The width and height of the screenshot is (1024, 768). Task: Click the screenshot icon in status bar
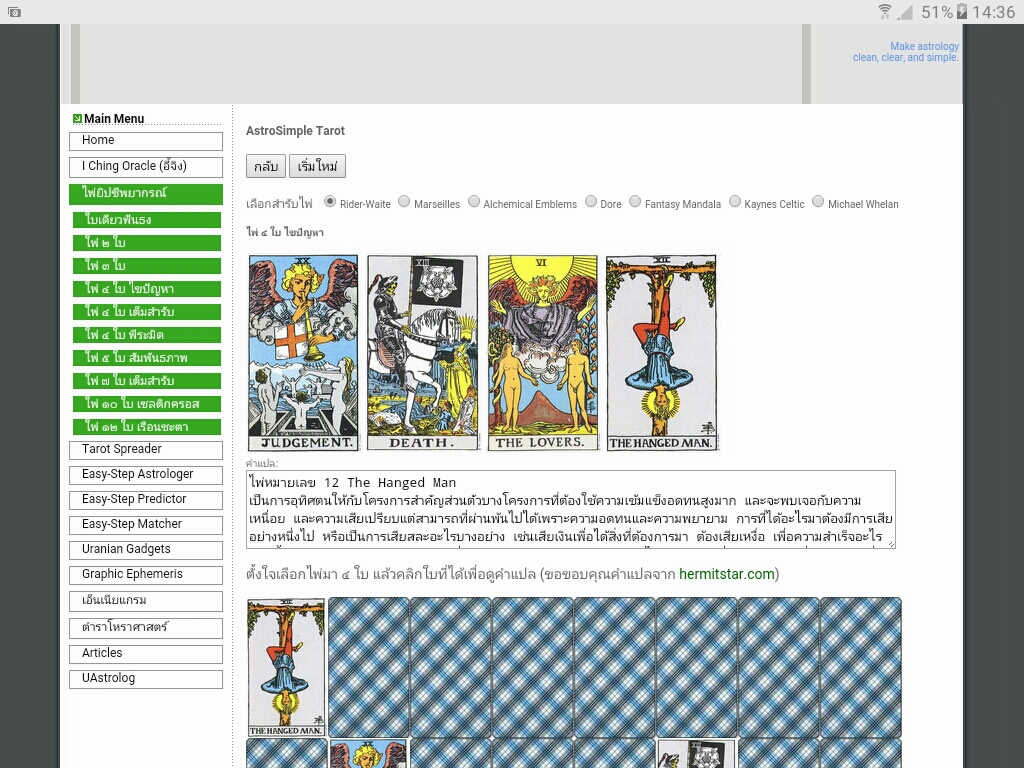pos(14,12)
